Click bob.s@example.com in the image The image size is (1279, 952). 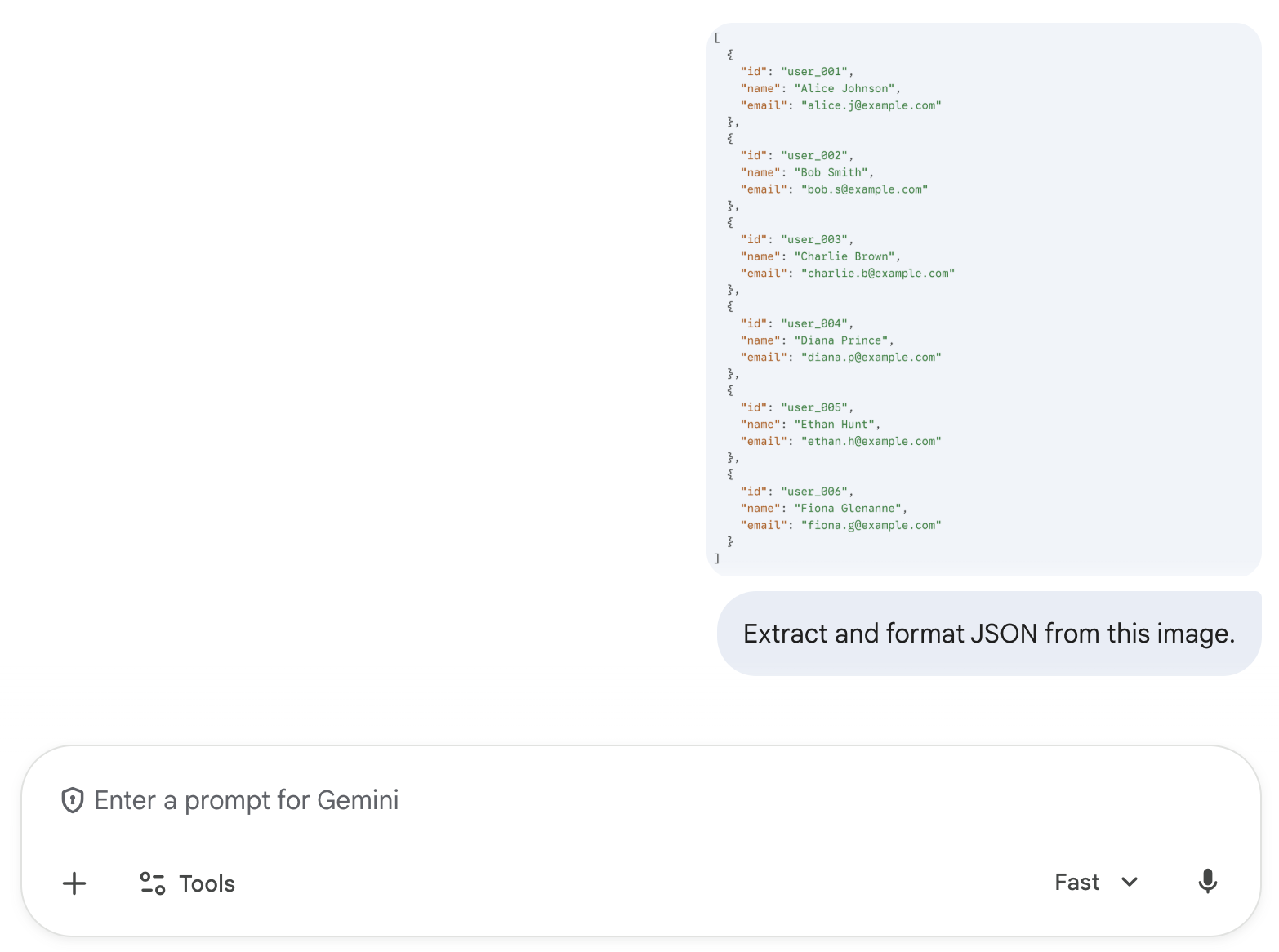click(866, 189)
